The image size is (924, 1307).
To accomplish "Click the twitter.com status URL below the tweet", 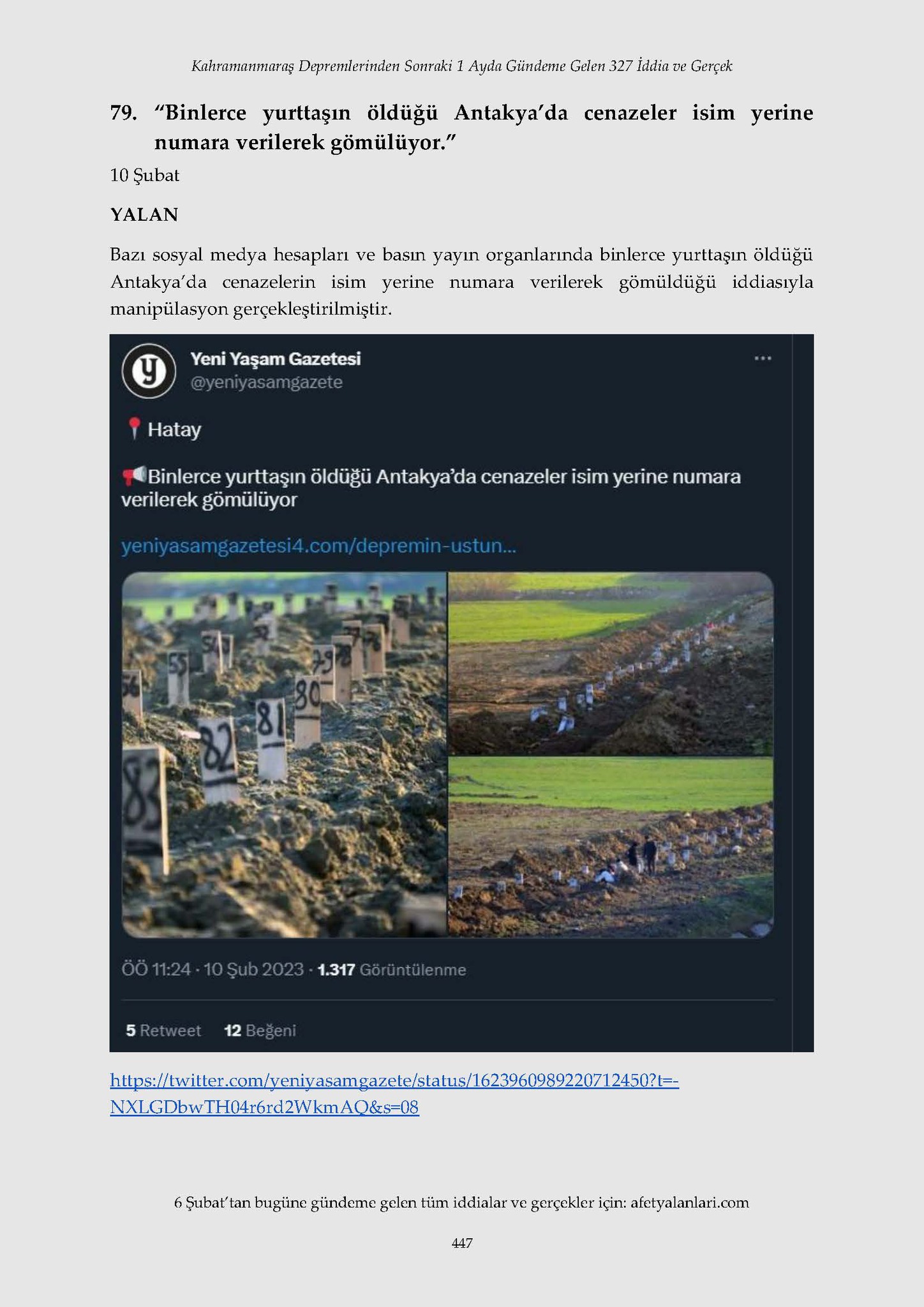I will click(394, 1080).
